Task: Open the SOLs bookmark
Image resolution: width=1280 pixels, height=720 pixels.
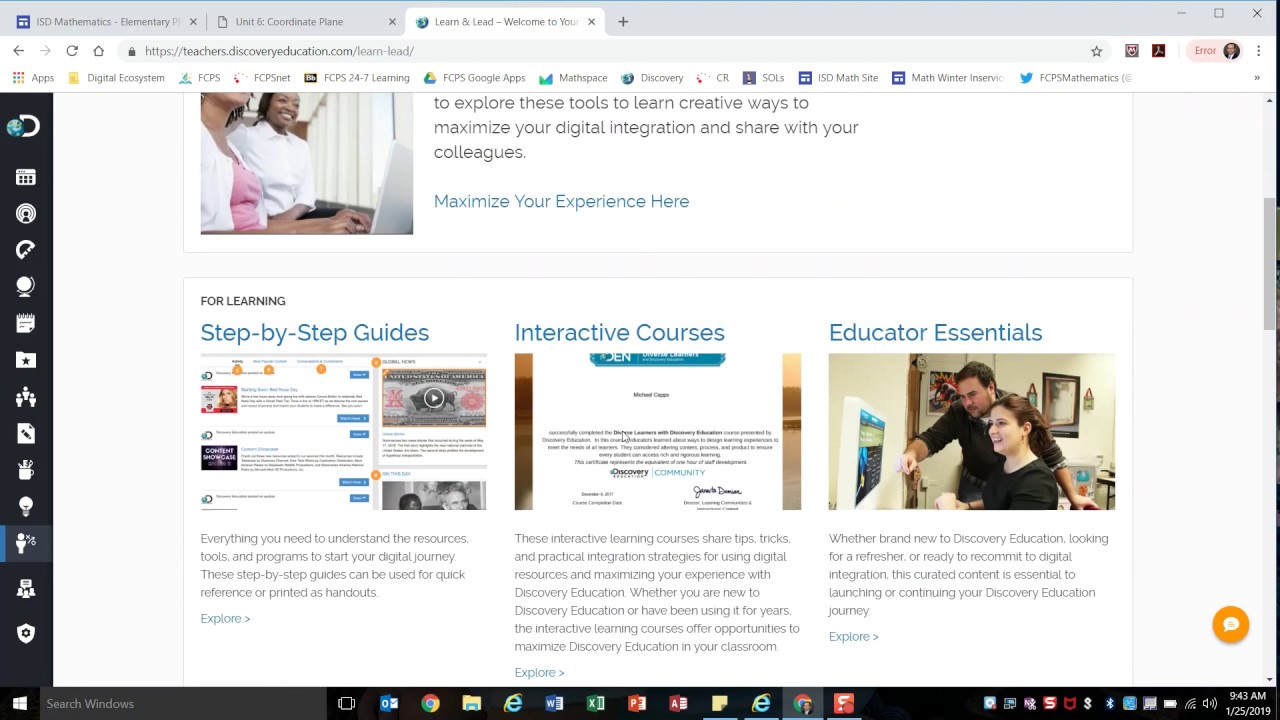Action: pyautogui.click(x=763, y=78)
